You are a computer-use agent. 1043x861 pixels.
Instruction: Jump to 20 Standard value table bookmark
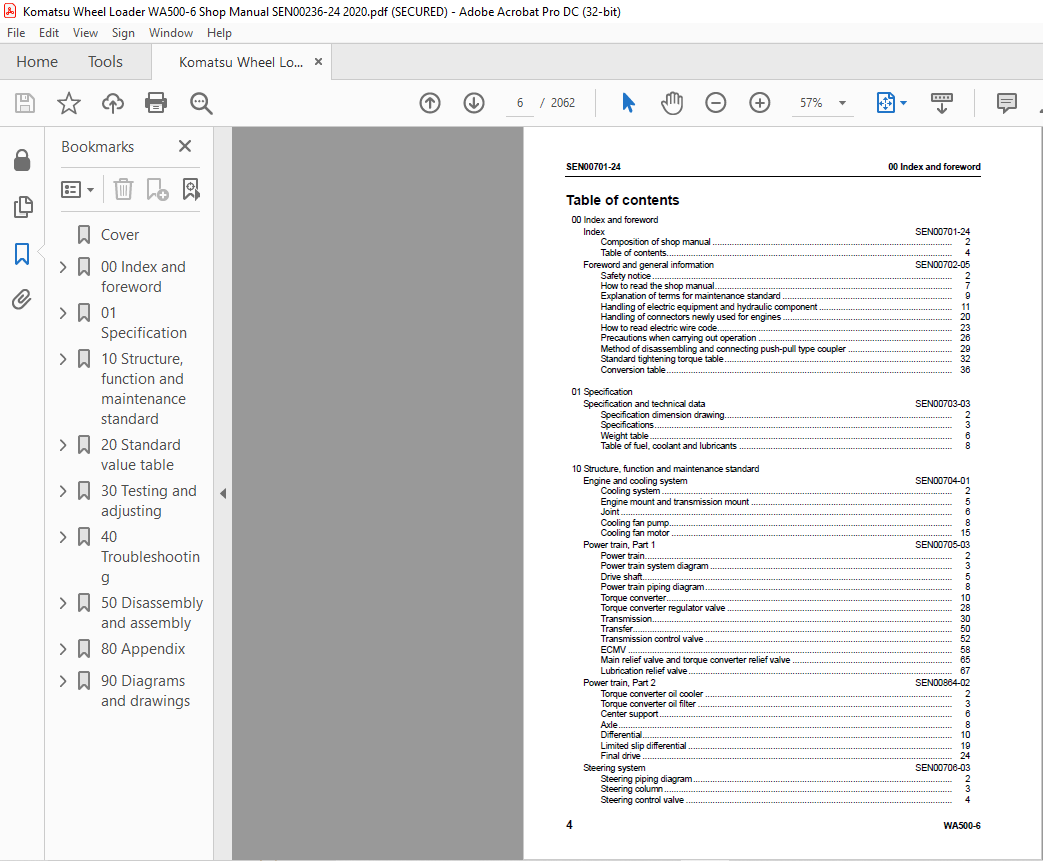140,455
